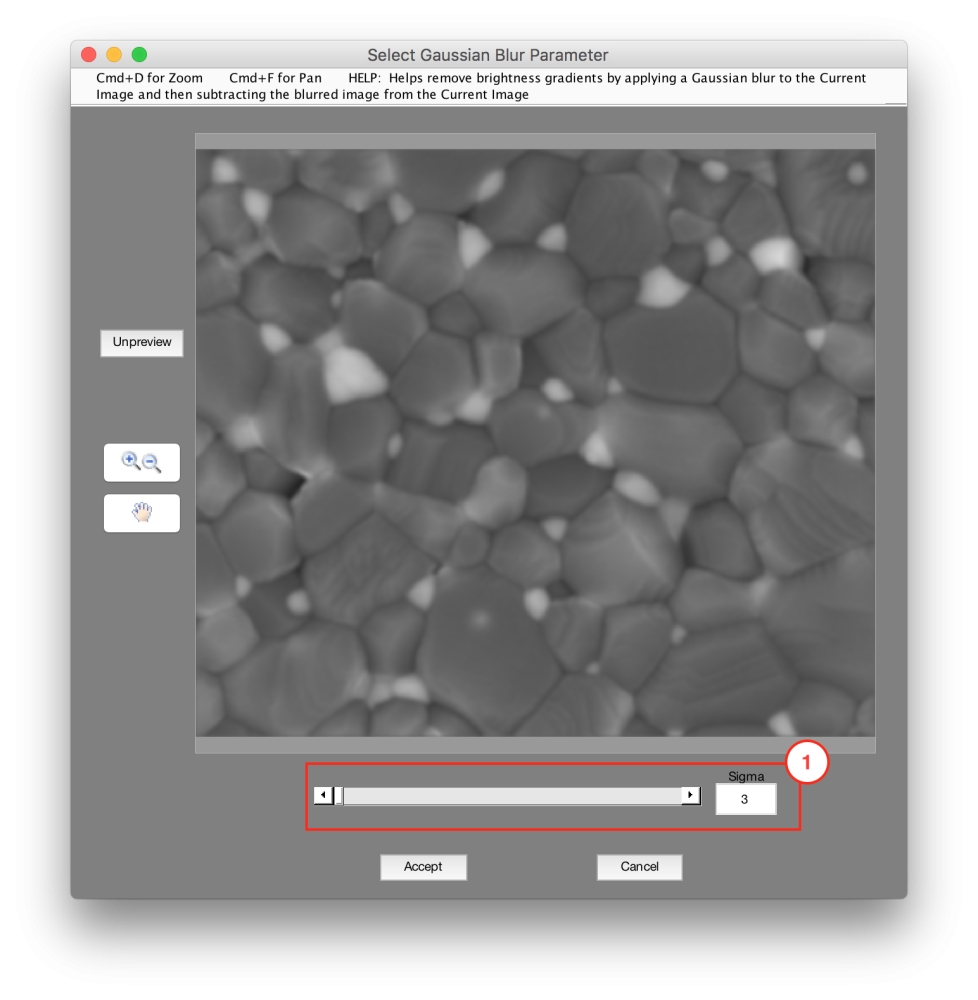The image size is (978, 1000).
Task: Click the Sigma value input field
Action: point(745,799)
